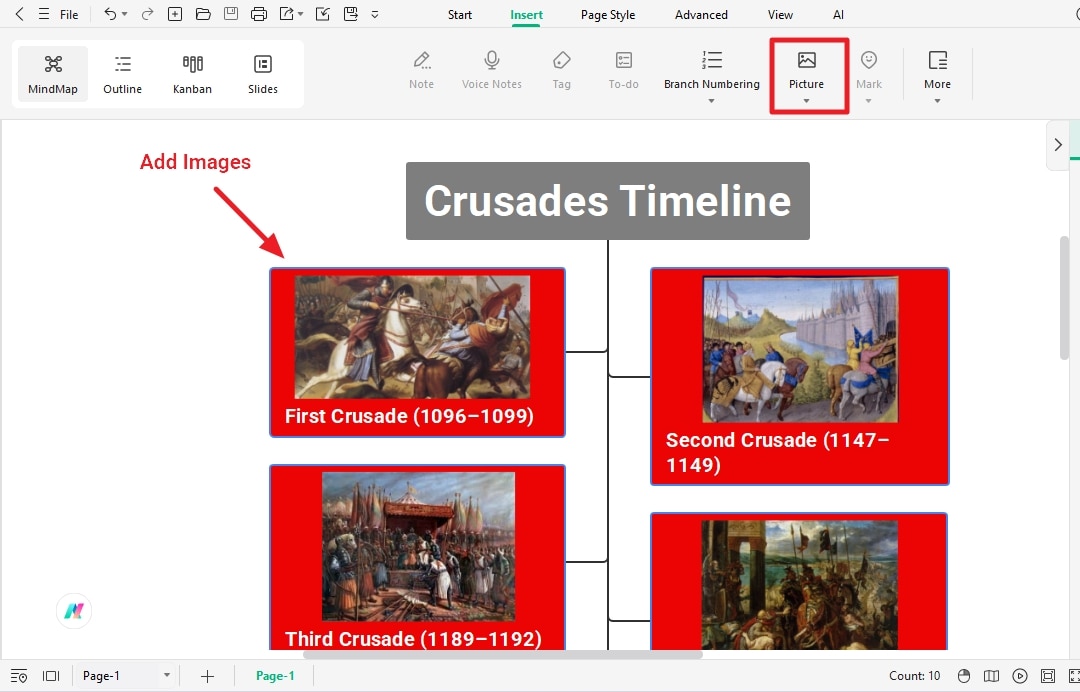Click the vertical scrollbar thumb

(x=1064, y=297)
